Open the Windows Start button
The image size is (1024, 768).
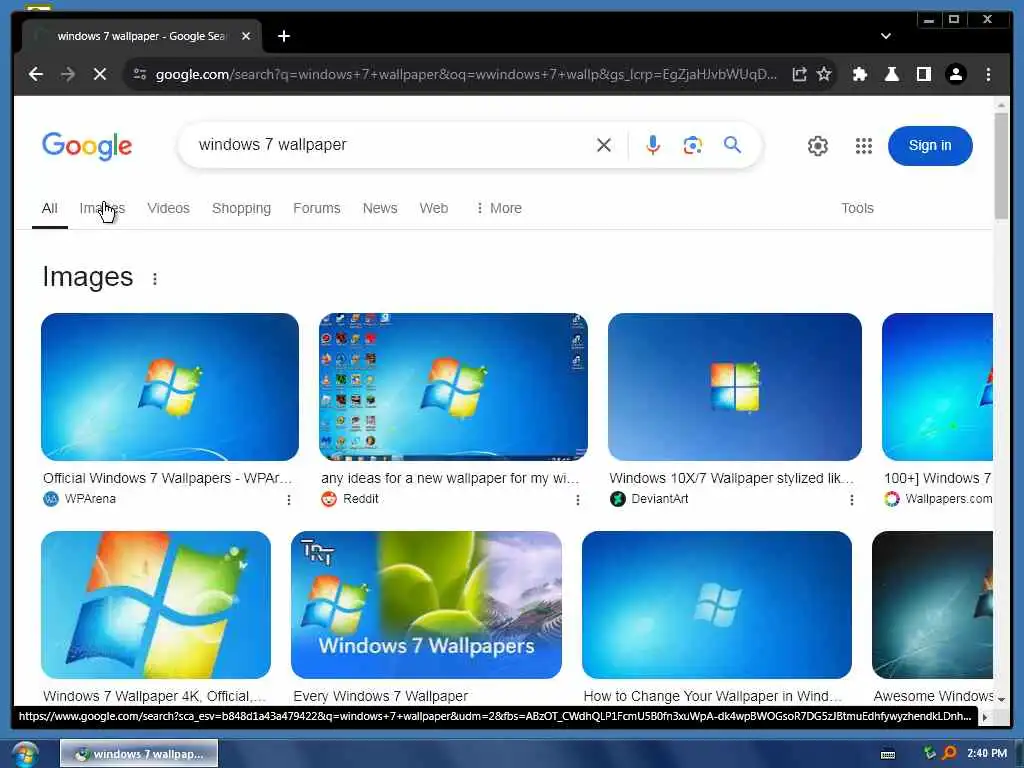tap(25, 754)
